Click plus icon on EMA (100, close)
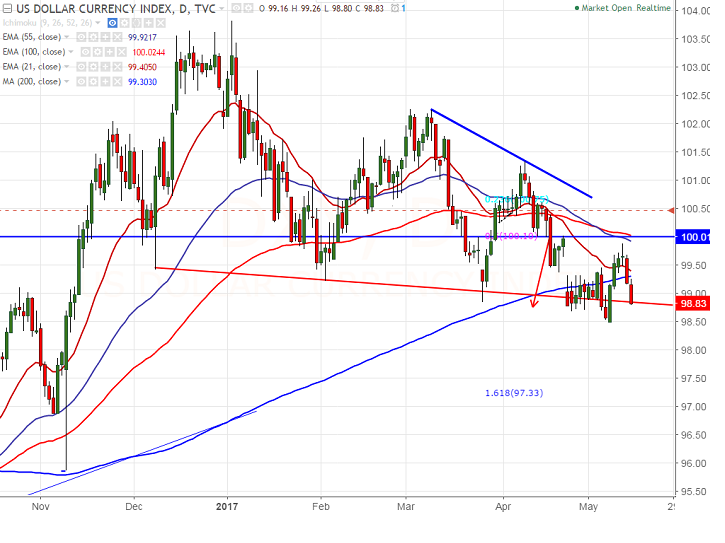The height and width of the screenshot is (543, 725). tap(110, 52)
